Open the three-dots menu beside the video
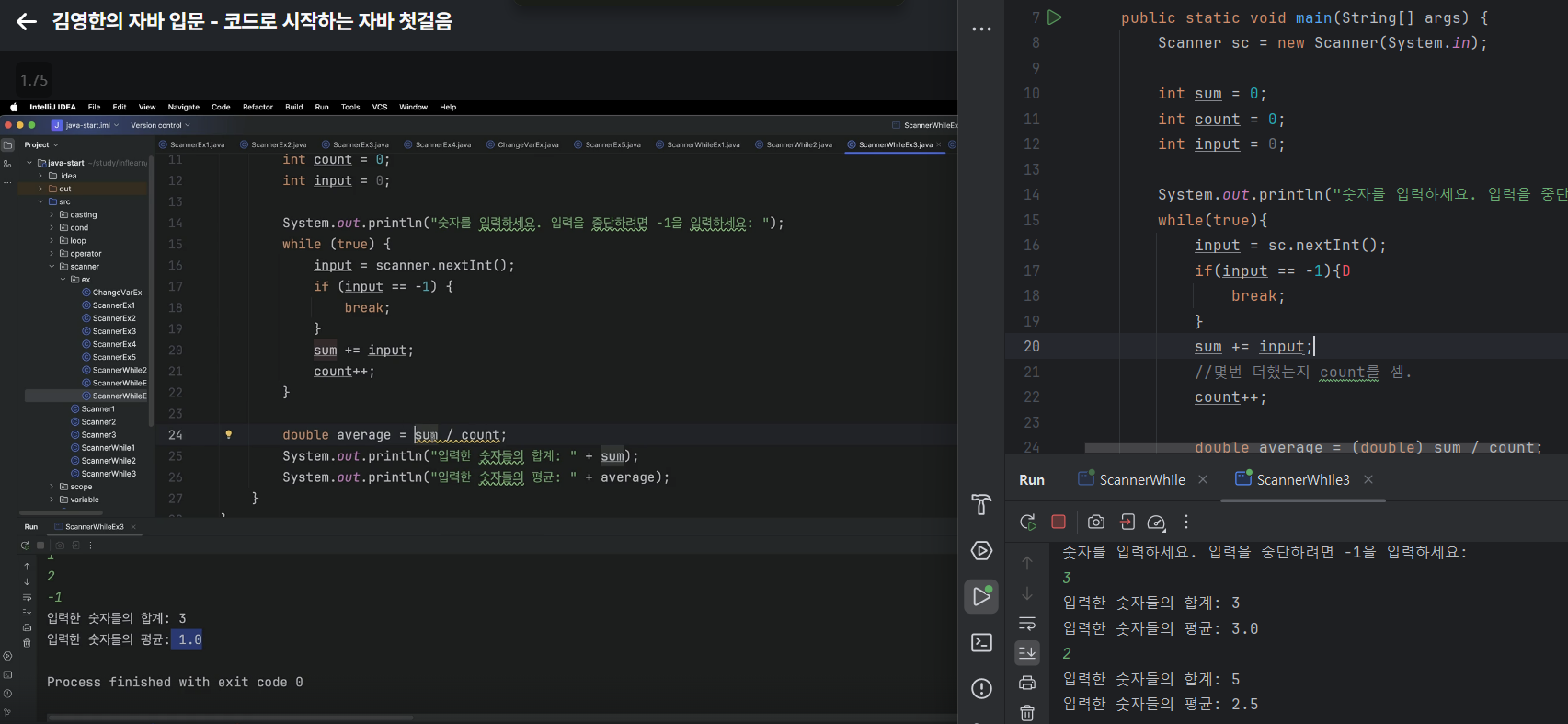The image size is (1568, 724). [981, 29]
